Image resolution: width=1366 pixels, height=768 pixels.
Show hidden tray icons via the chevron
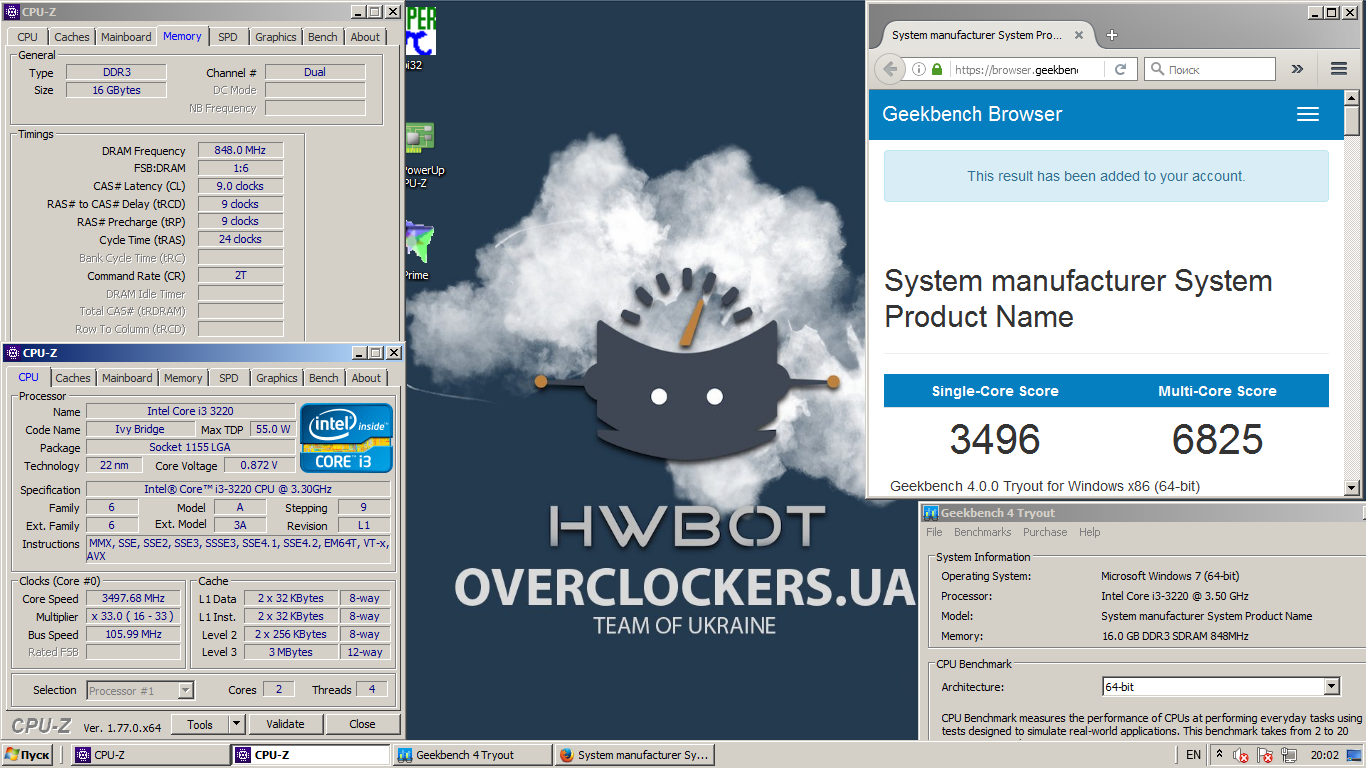[1220, 755]
